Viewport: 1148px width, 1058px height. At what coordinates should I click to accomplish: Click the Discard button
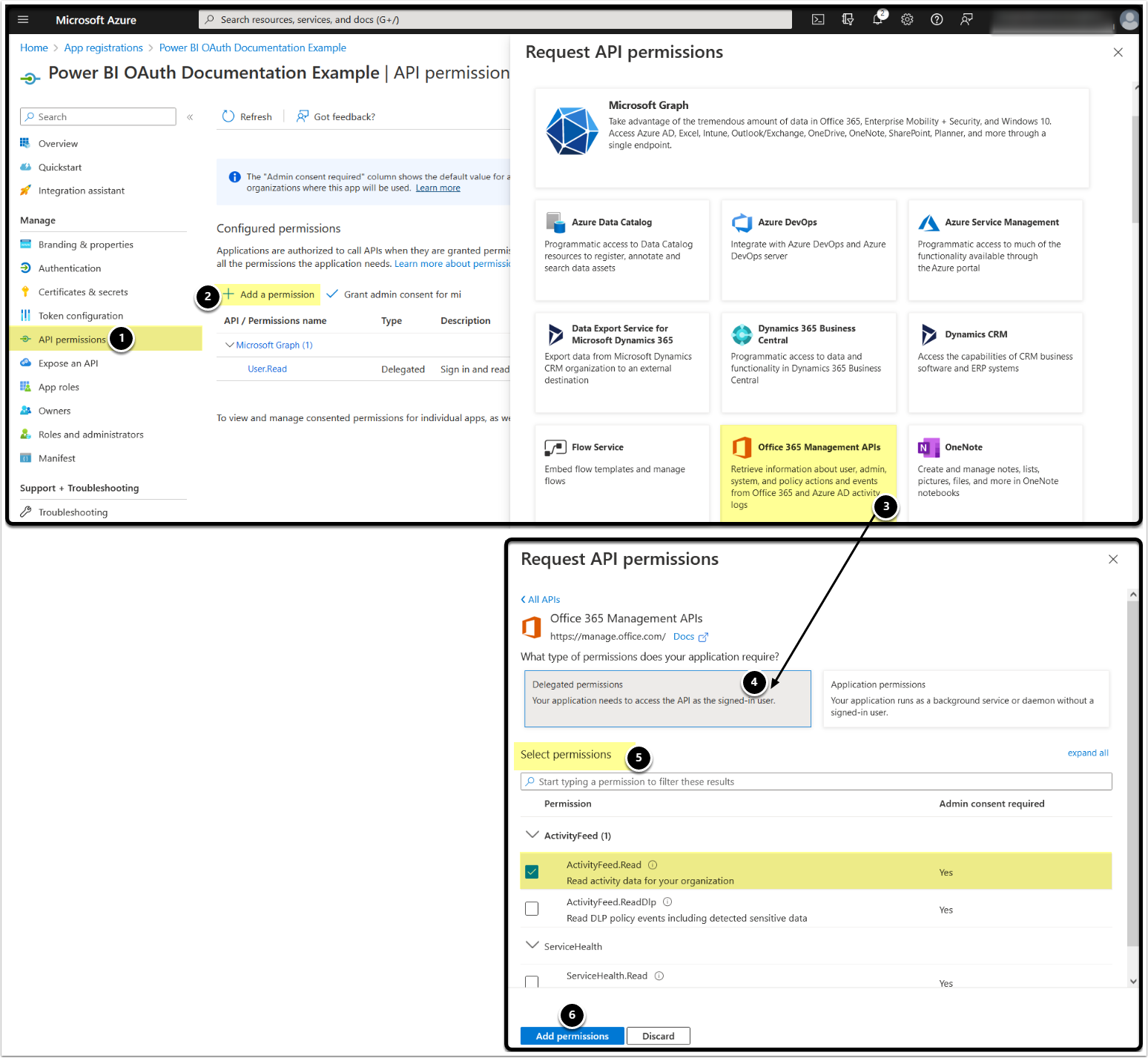(x=659, y=1036)
